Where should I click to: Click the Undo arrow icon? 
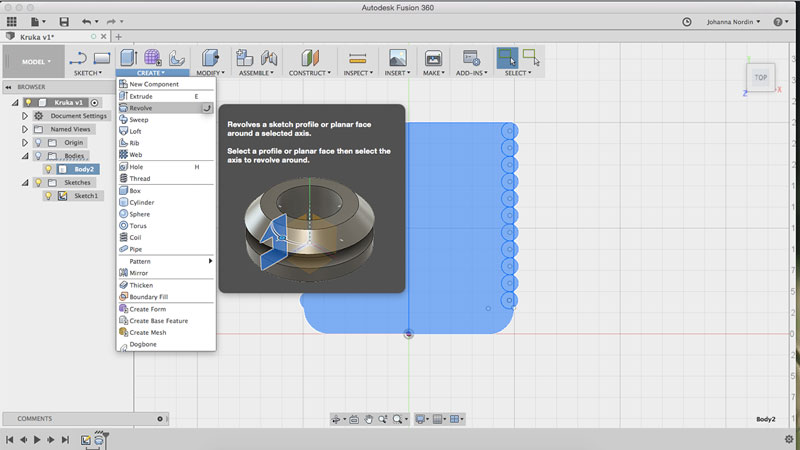click(86, 21)
